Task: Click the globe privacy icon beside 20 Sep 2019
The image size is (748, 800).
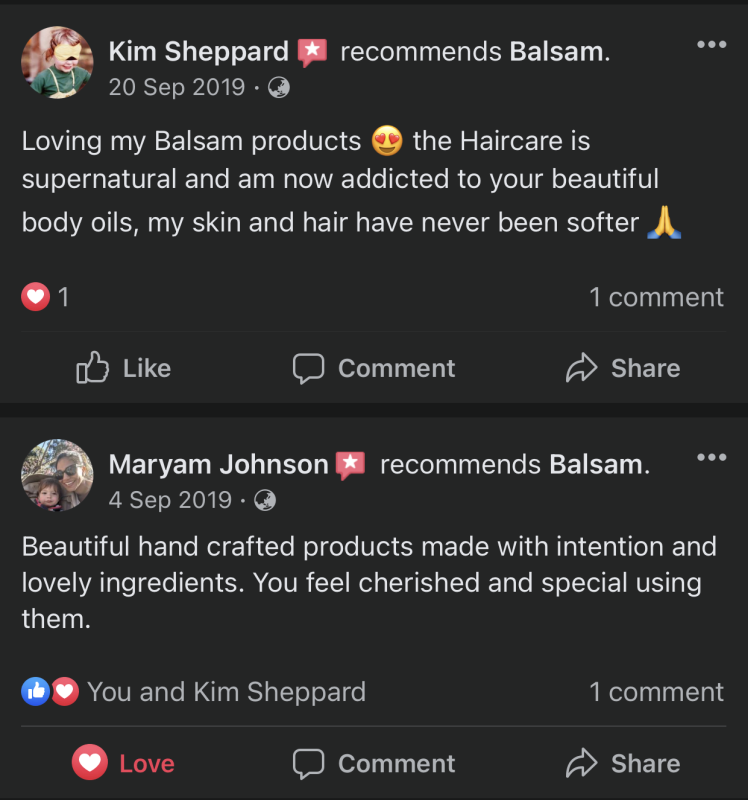Action: pyautogui.click(x=279, y=88)
